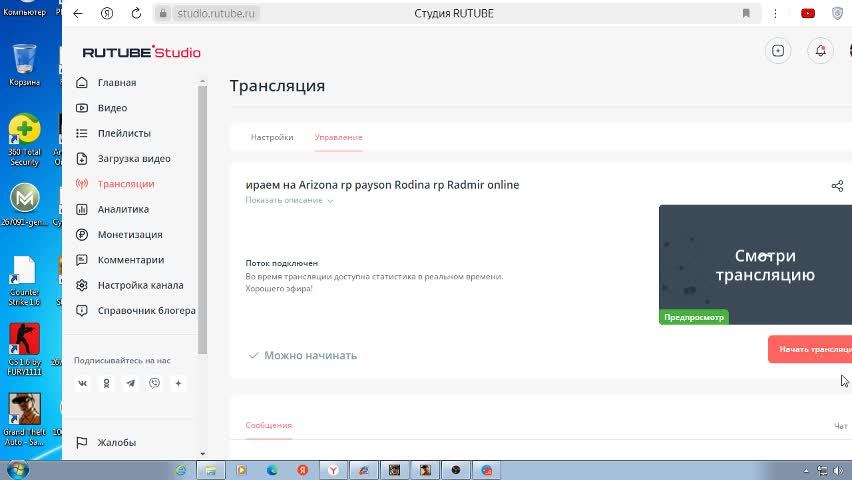Viewport: 852px width, 480px height.
Task: Reload the page with refresh icon
Action: (136, 14)
